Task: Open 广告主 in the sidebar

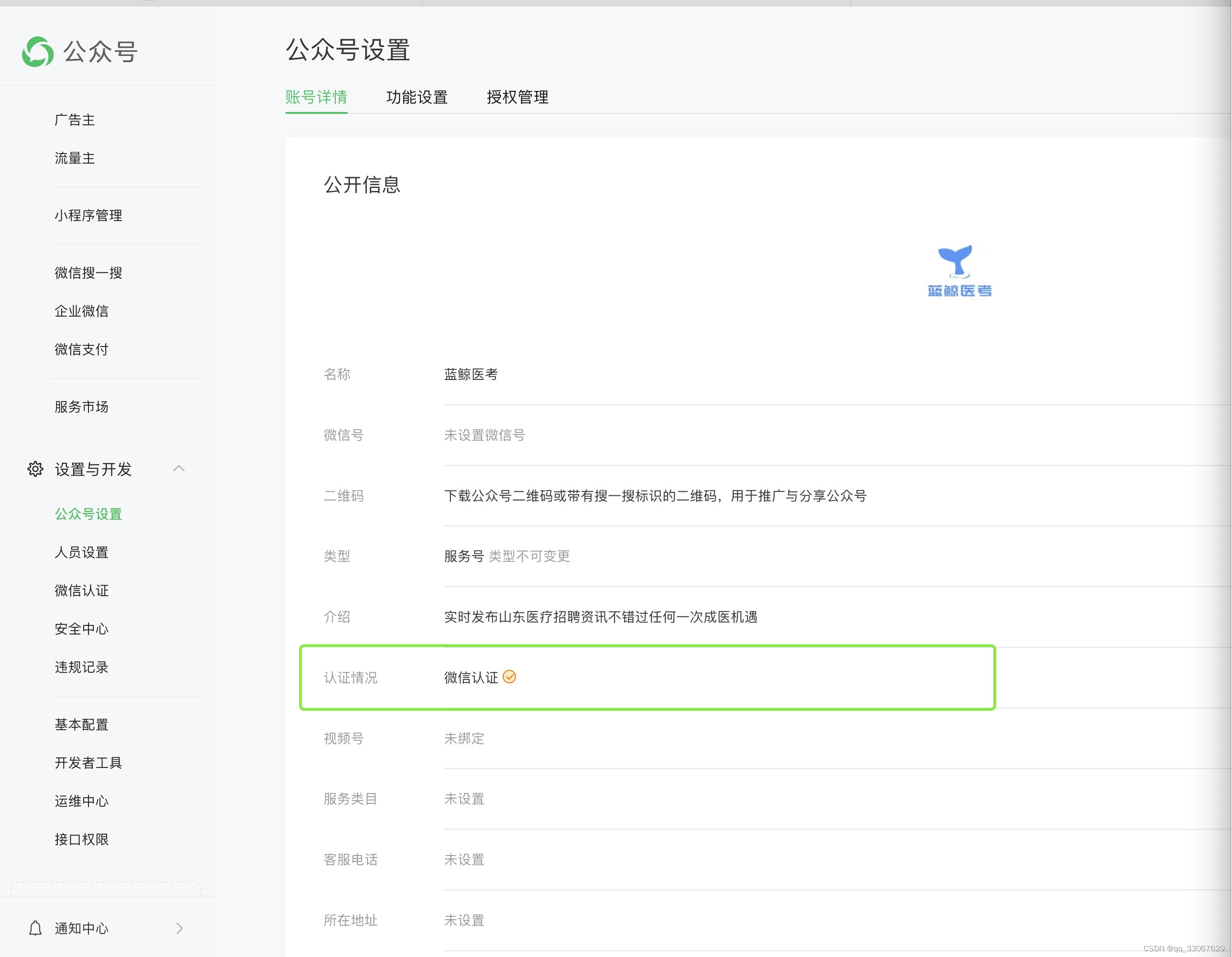Action: 75,120
